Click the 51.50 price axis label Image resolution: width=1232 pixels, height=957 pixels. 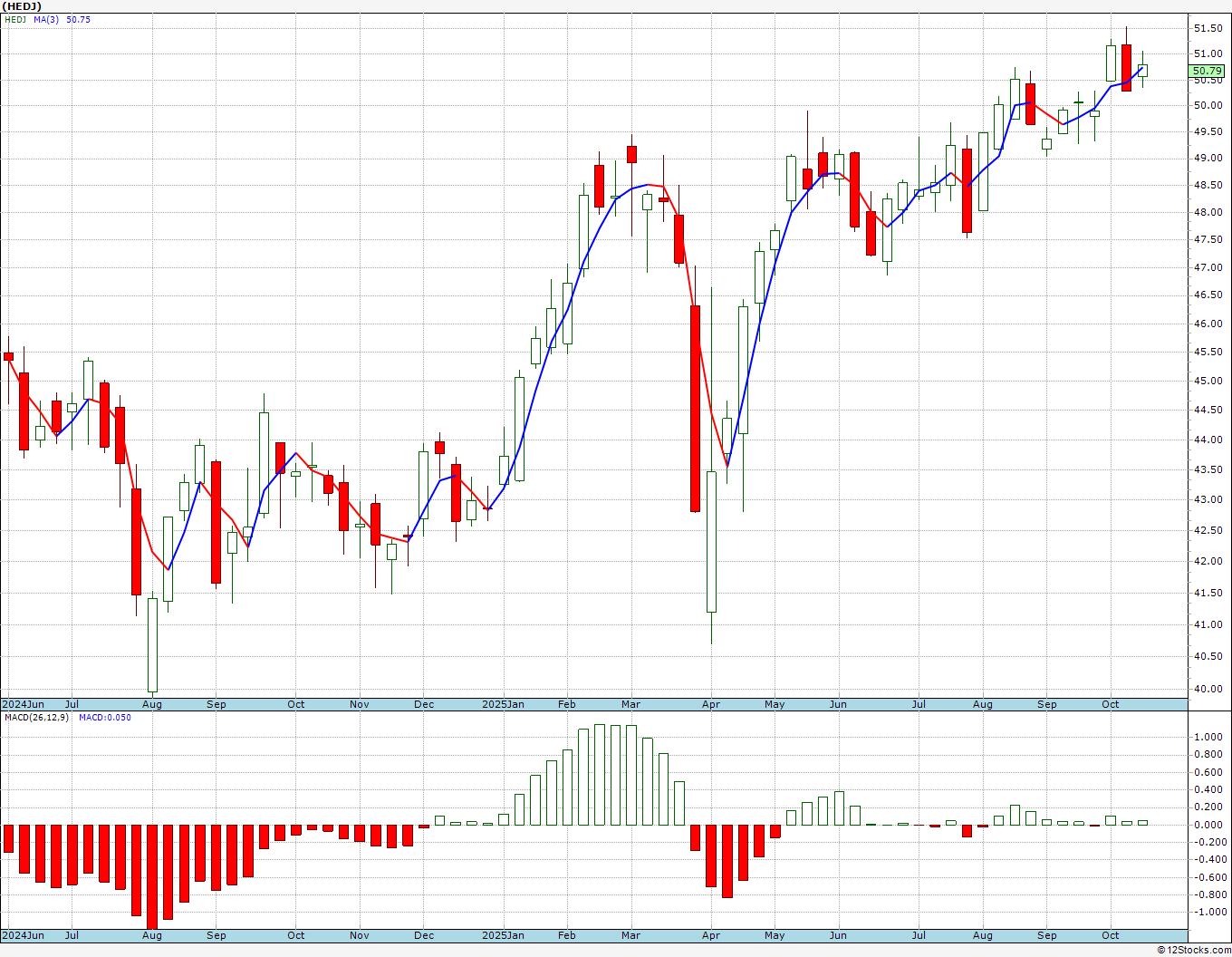[x=1208, y=29]
